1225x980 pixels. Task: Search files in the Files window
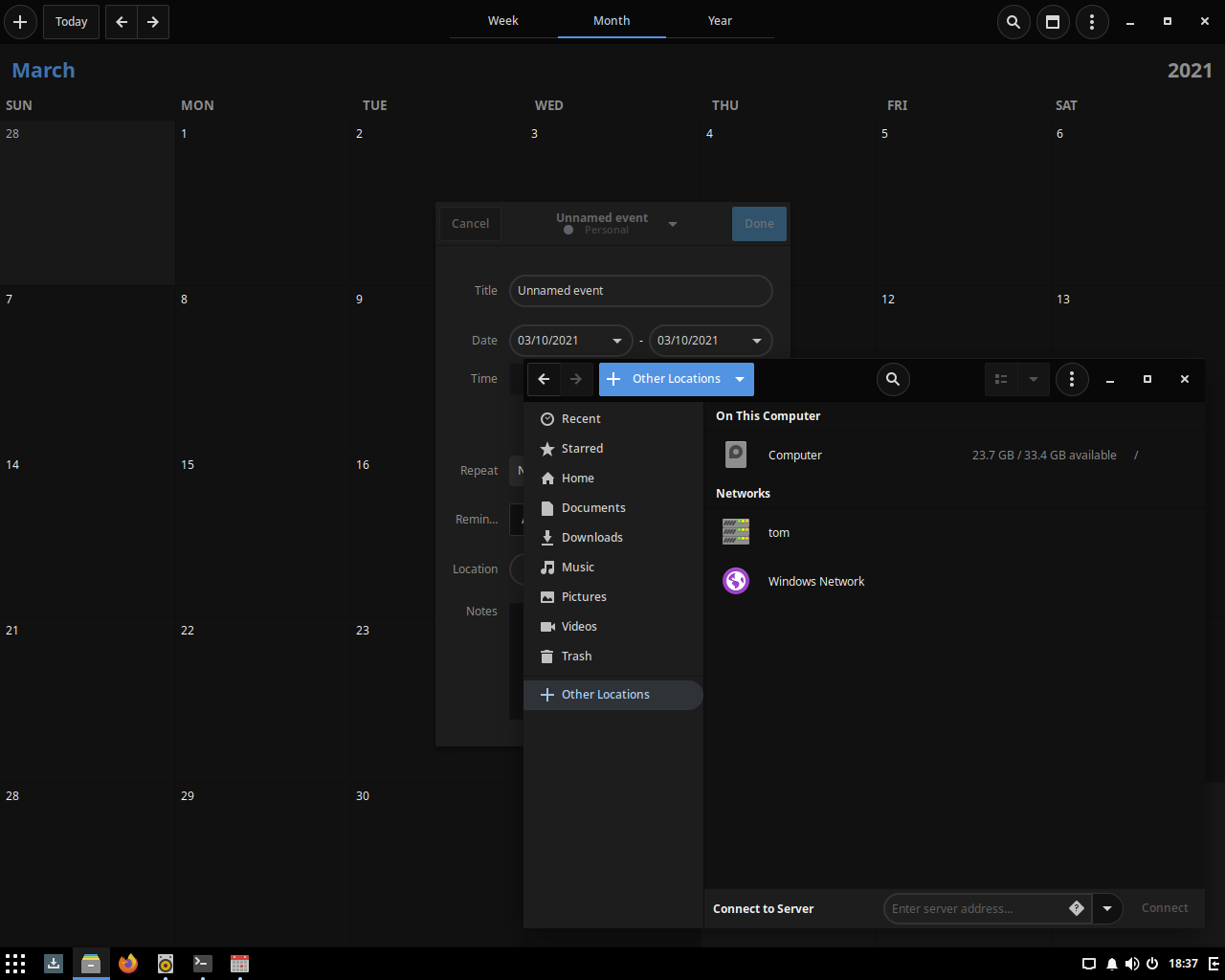pyautogui.click(x=893, y=379)
